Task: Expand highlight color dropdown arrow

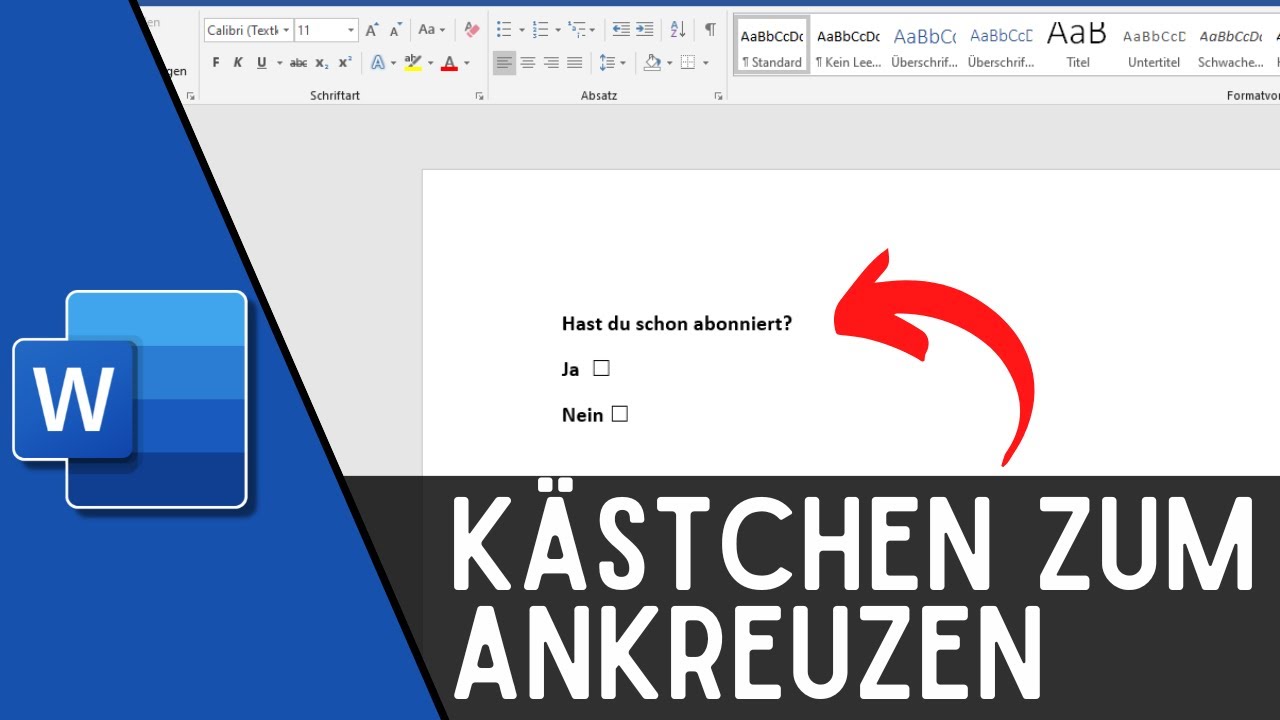Action: point(431,63)
